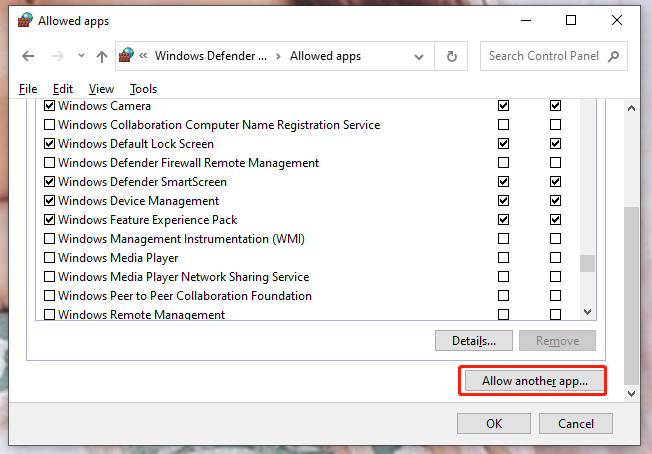This screenshot has height=454, width=652.
Task: Click breadcrumb chevron after Windows Defender
Action: coord(278,56)
